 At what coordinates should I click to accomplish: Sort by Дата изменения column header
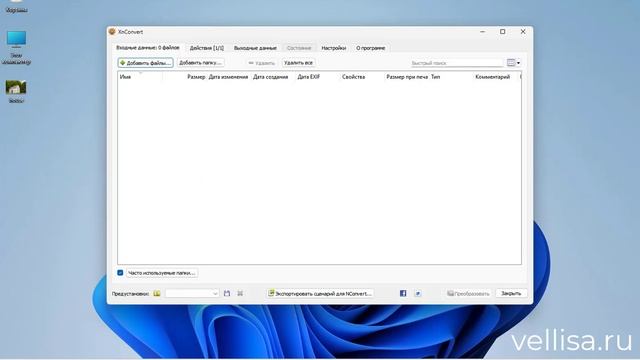pos(229,77)
